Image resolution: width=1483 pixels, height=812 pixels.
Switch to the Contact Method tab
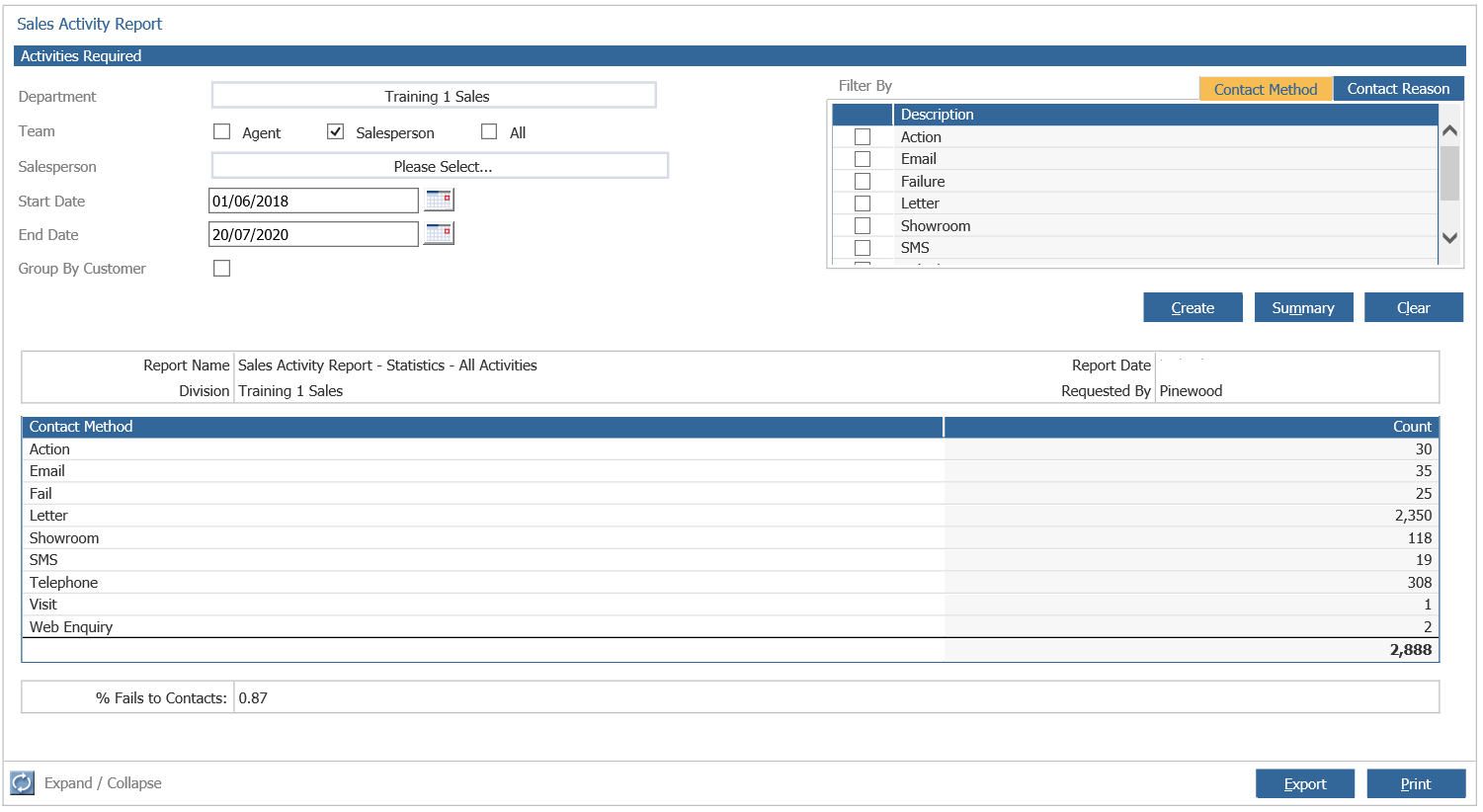[1266, 89]
